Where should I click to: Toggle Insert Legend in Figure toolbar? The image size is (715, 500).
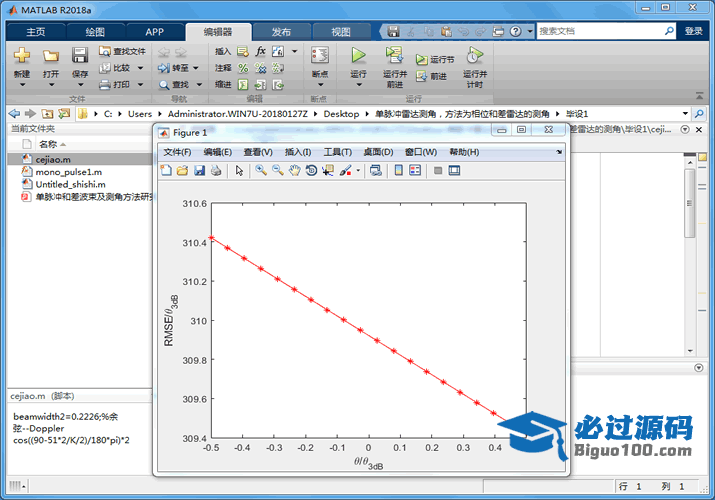click(x=415, y=171)
